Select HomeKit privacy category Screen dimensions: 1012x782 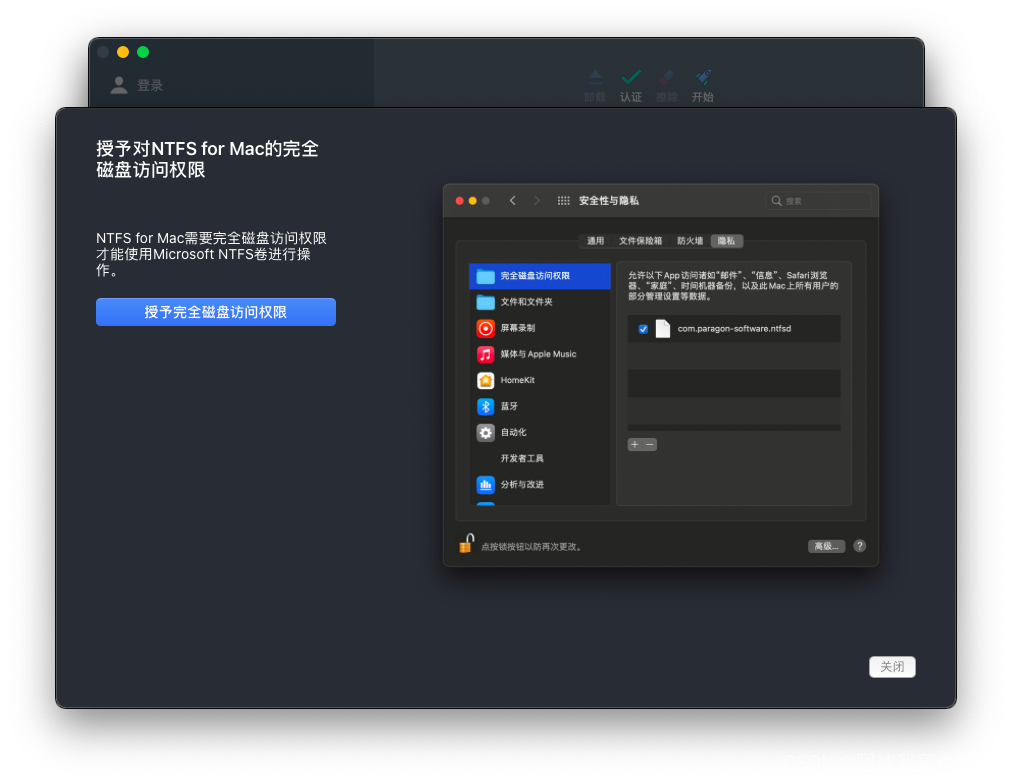[x=540, y=380]
